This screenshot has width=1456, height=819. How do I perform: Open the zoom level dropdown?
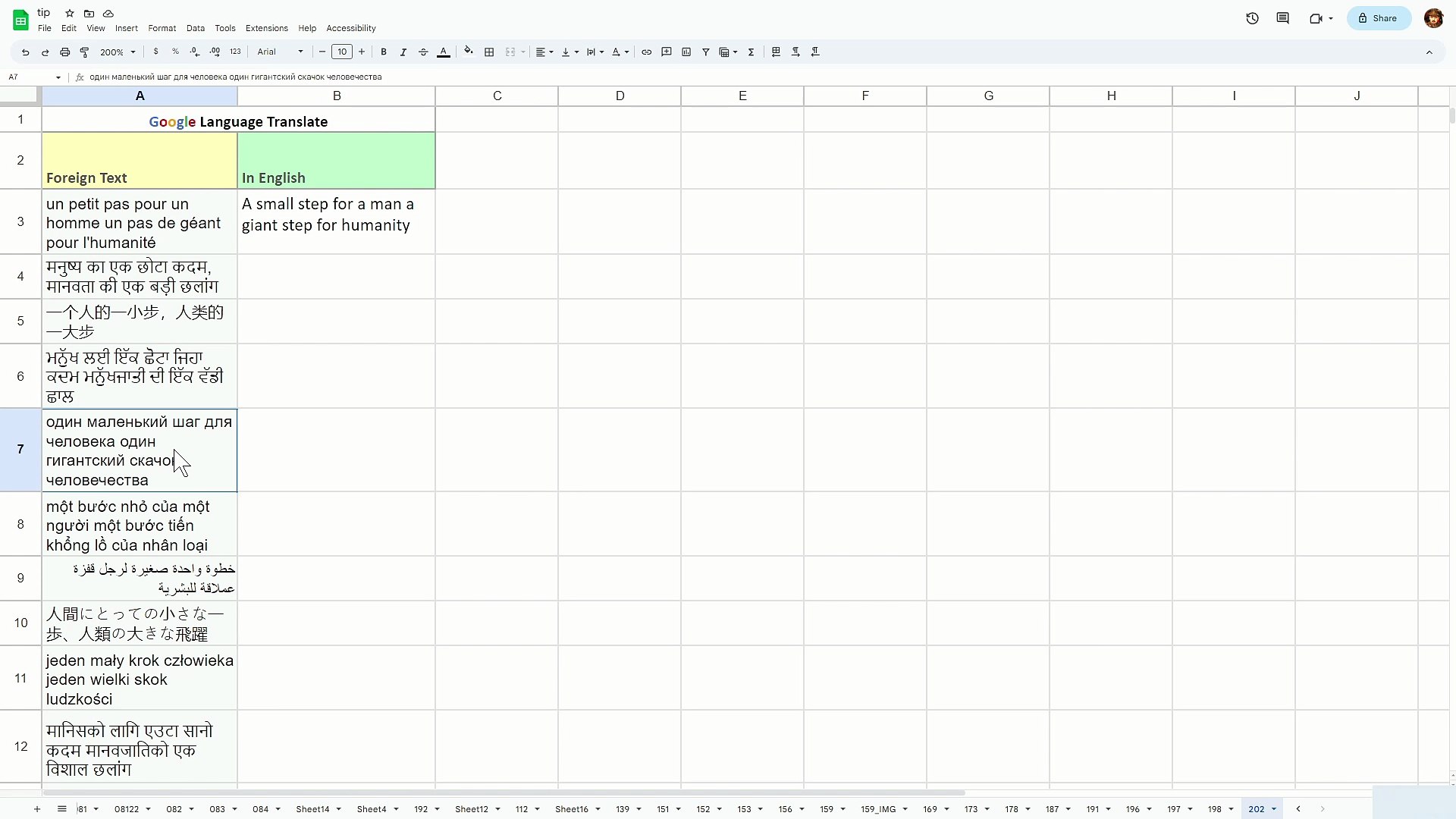(x=118, y=52)
